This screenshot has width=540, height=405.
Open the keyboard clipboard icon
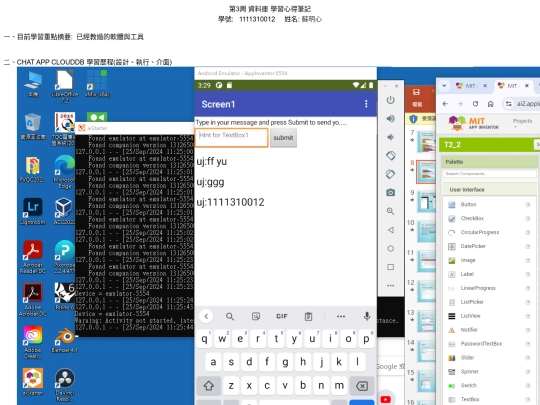[x=308, y=316]
